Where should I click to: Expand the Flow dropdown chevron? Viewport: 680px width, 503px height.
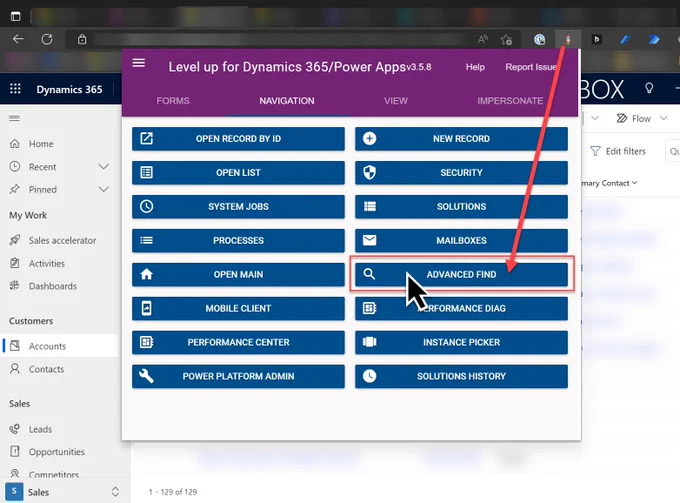coord(664,118)
